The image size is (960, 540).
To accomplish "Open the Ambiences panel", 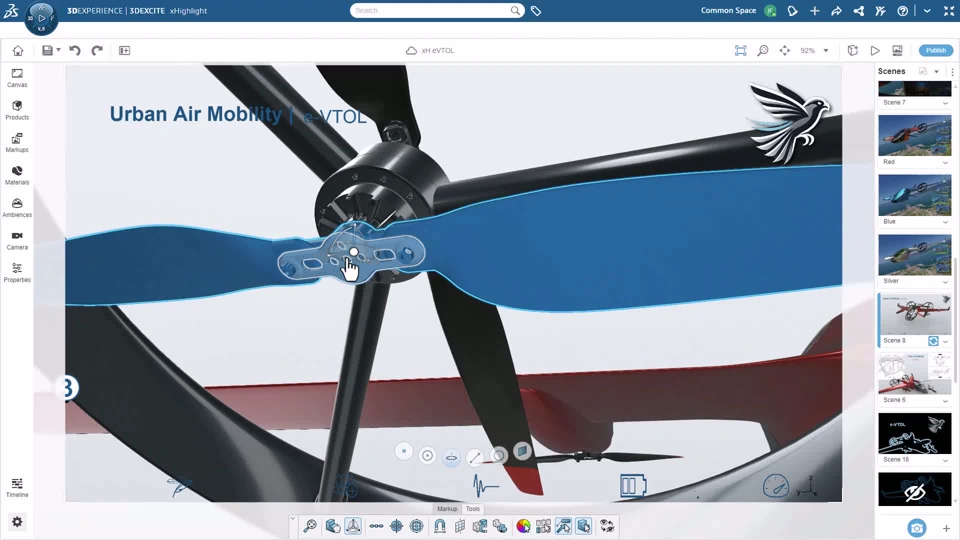I will (17, 208).
